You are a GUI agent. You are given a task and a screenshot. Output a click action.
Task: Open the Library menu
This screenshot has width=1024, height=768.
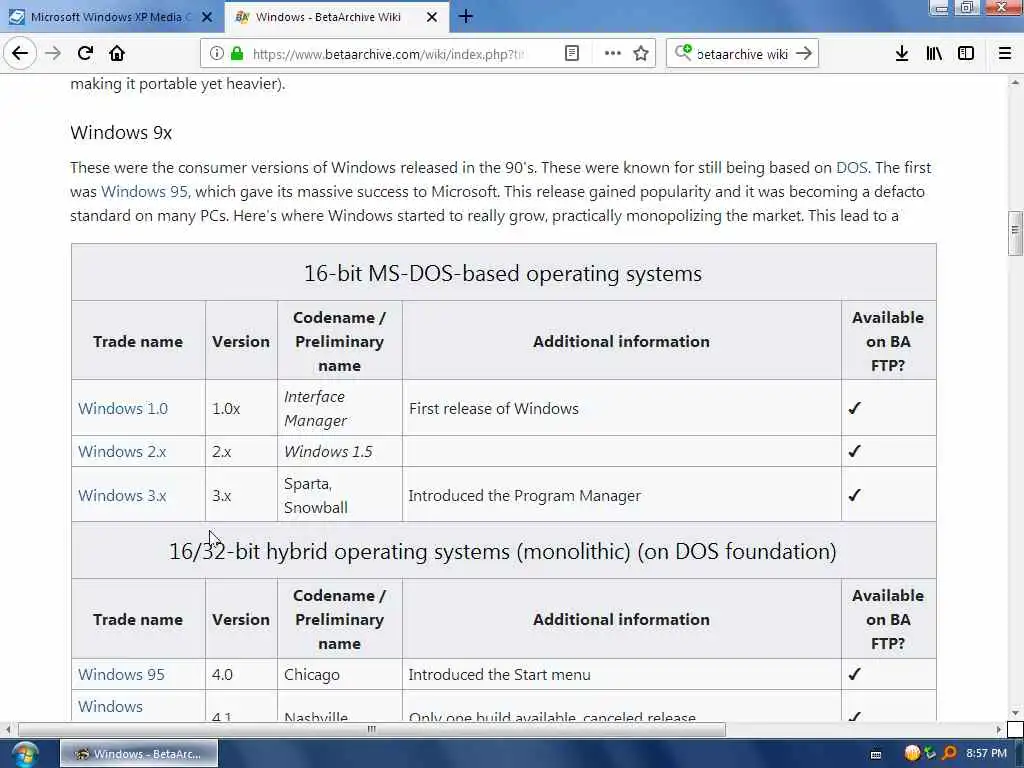pos(934,54)
